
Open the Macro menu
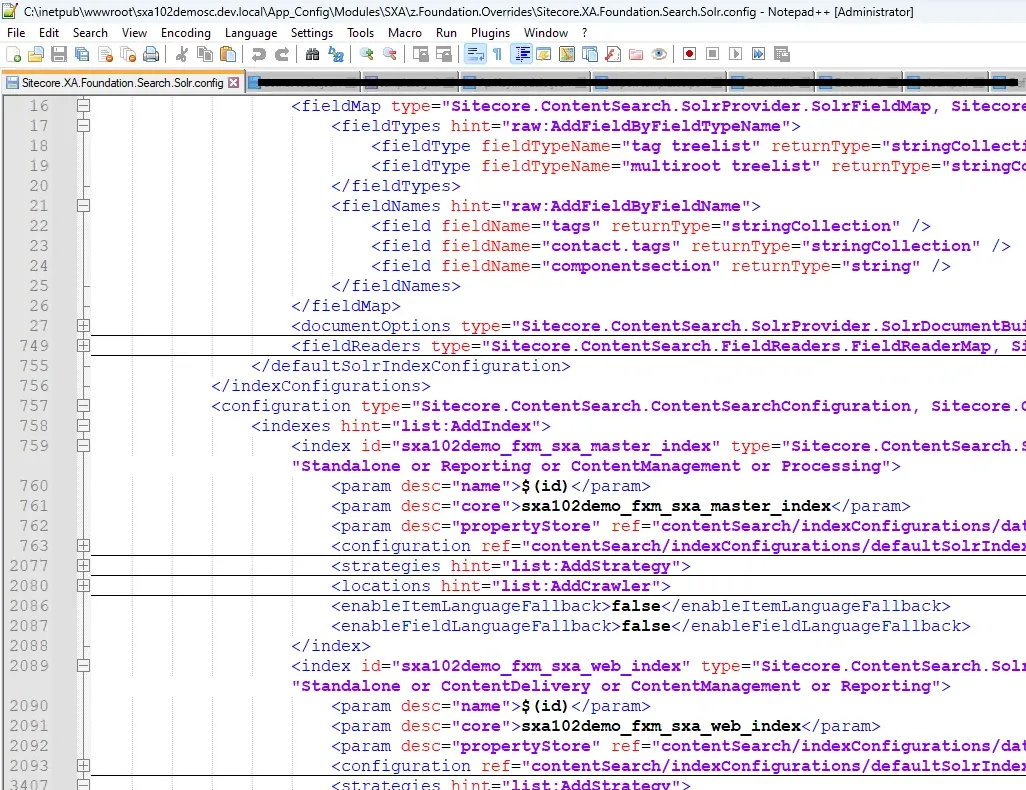pyautogui.click(x=404, y=33)
